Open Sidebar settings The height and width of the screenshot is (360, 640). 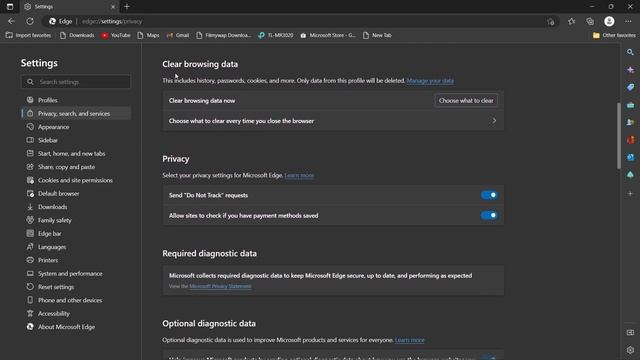76,140
